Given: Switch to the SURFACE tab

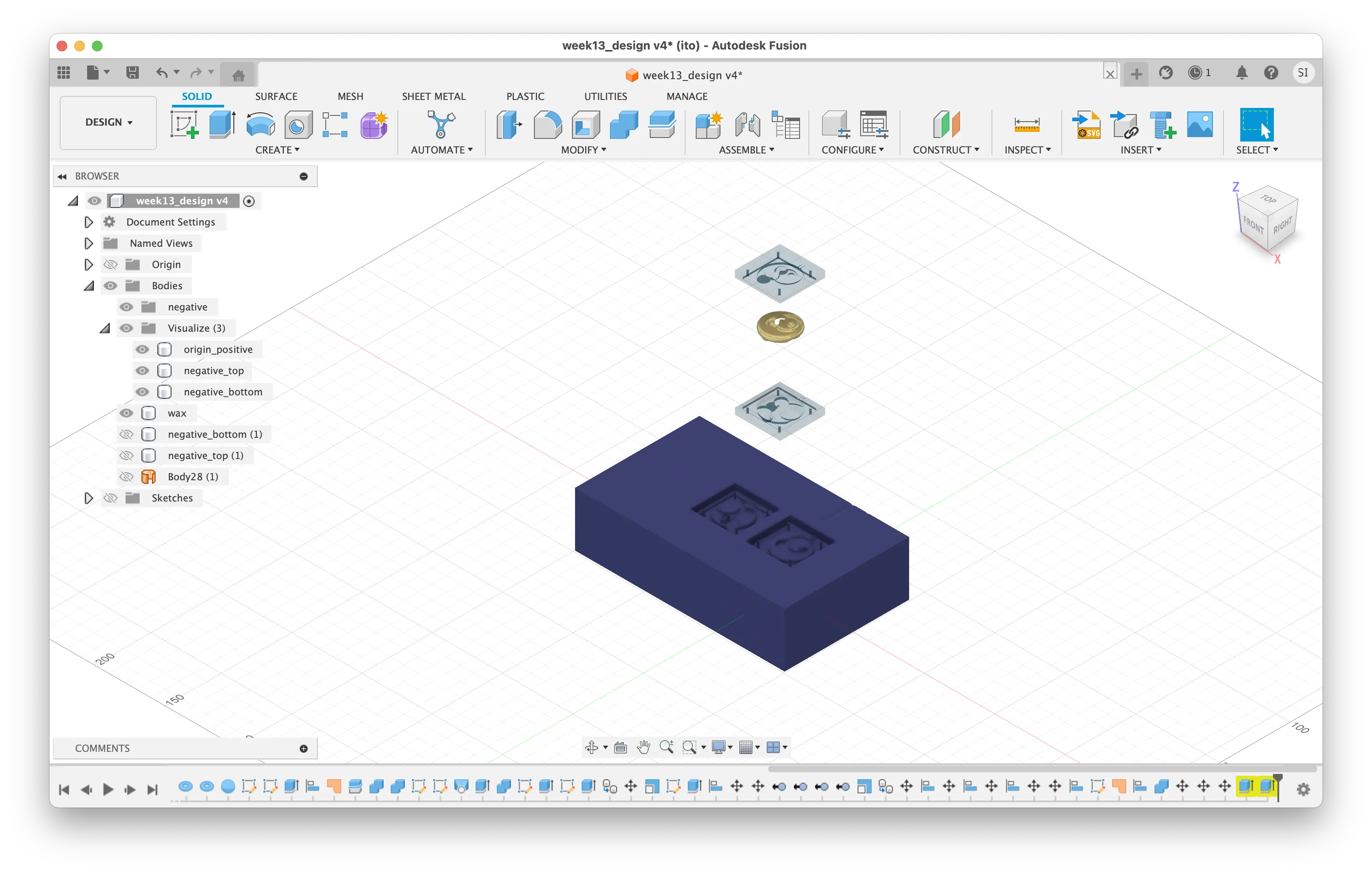Looking at the screenshot, I should 276,96.
